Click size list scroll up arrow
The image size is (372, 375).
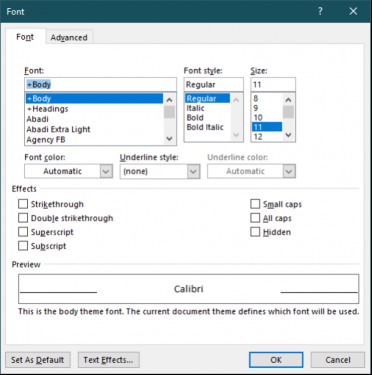click(x=289, y=100)
